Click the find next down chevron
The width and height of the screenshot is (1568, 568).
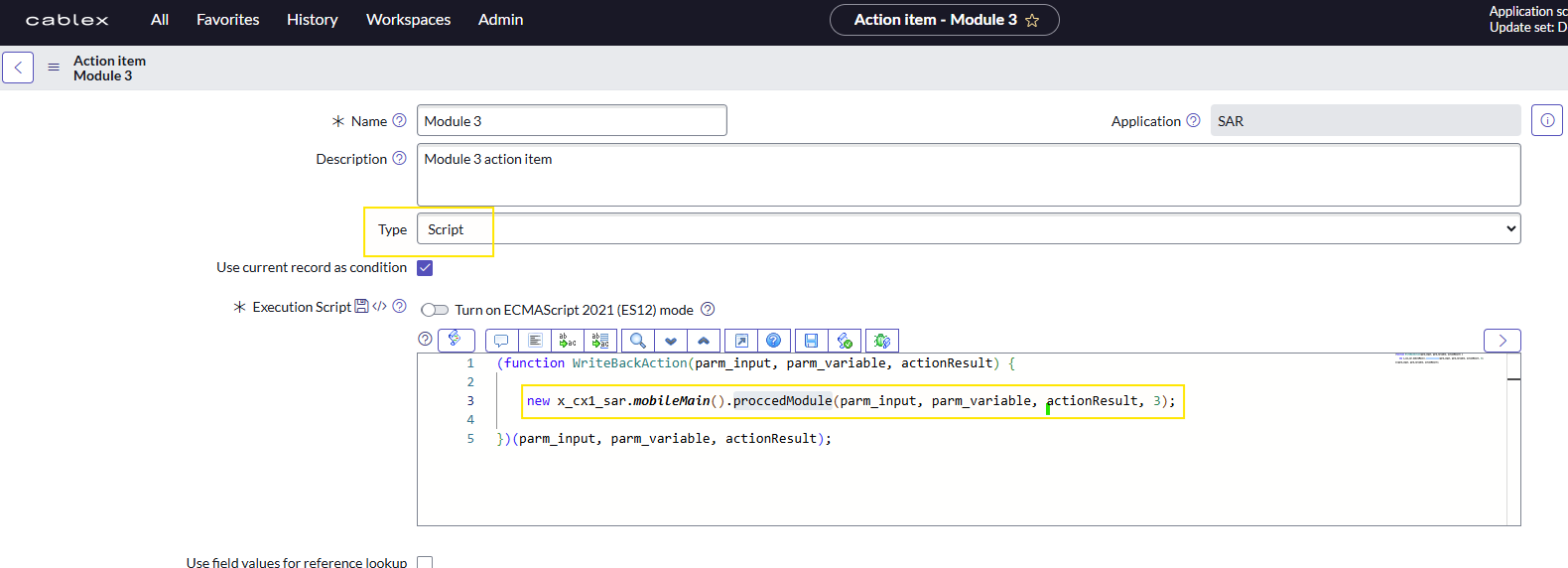point(671,341)
